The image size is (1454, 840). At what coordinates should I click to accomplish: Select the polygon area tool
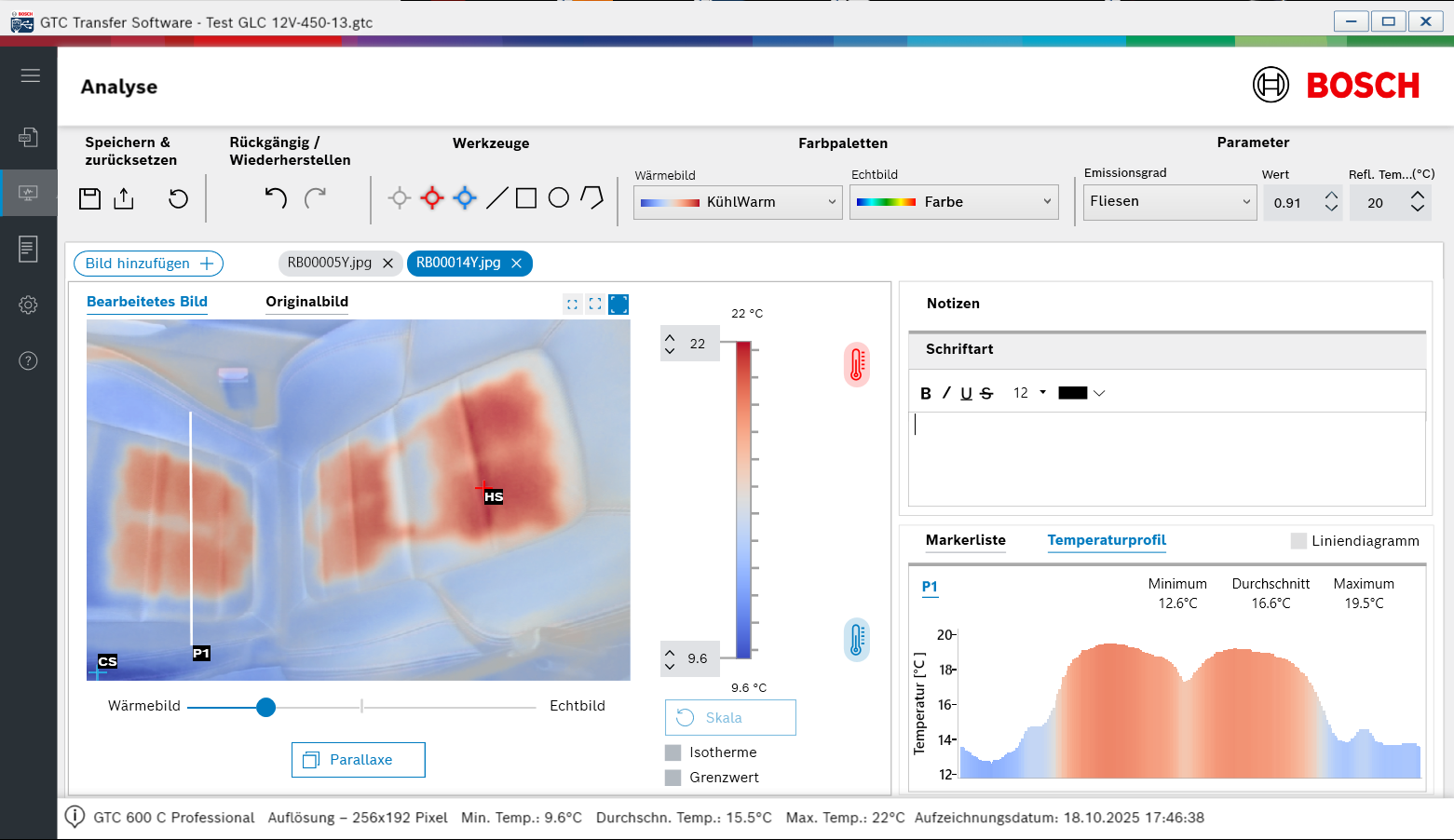pyautogui.click(x=592, y=197)
